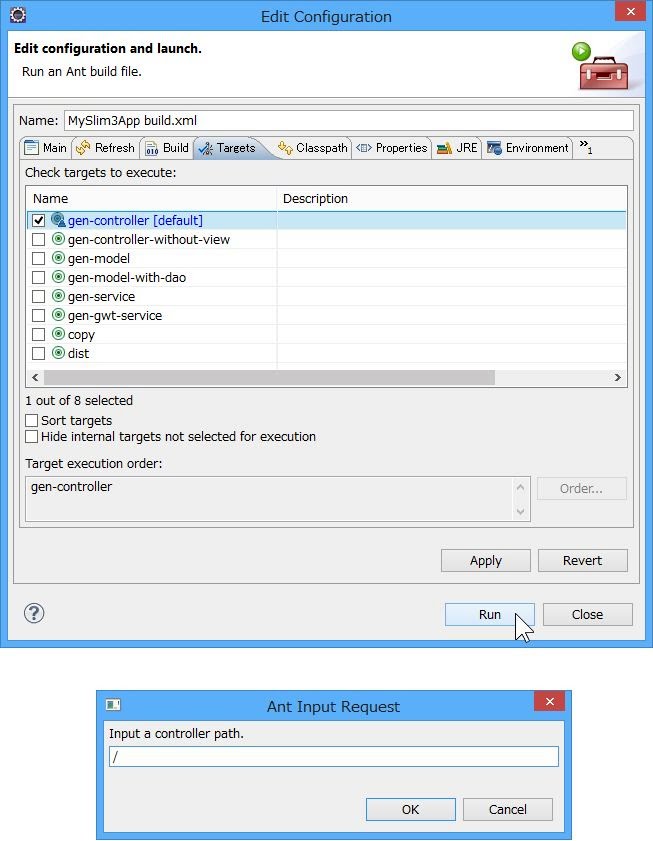Image resolution: width=653 pixels, height=841 pixels.
Task: Switch to the Classpath tab
Action: [313, 148]
